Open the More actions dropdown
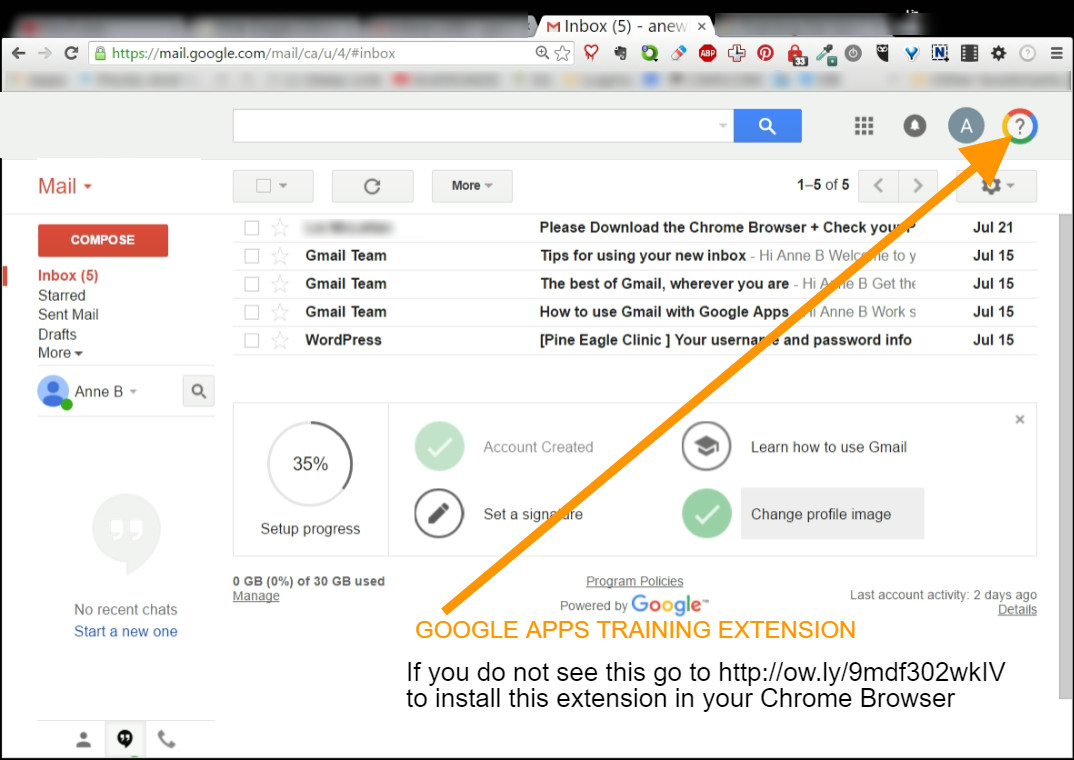Screen dimensions: 1074x760 pos(472,186)
